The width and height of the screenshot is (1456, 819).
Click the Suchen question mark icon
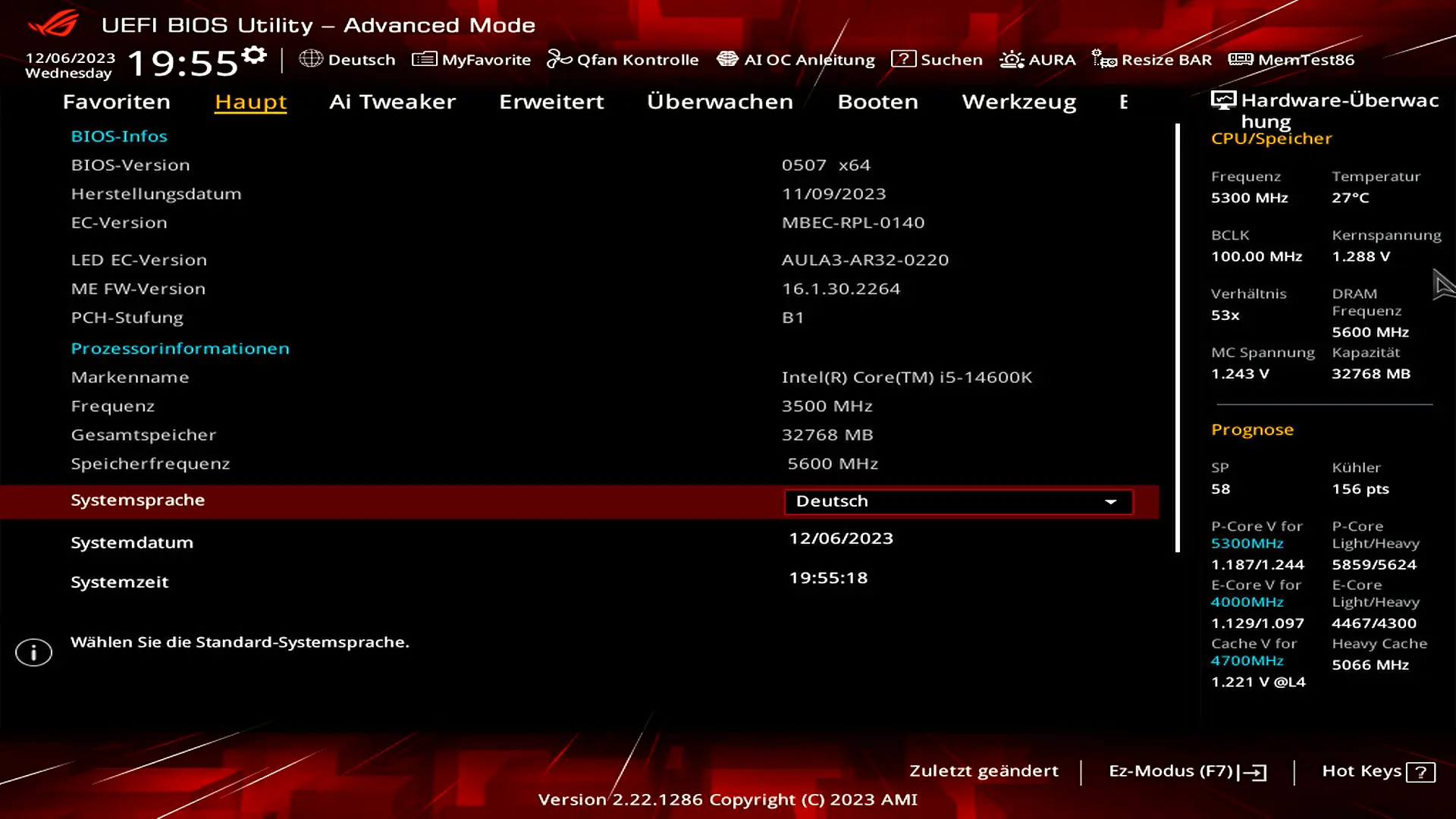click(x=903, y=59)
